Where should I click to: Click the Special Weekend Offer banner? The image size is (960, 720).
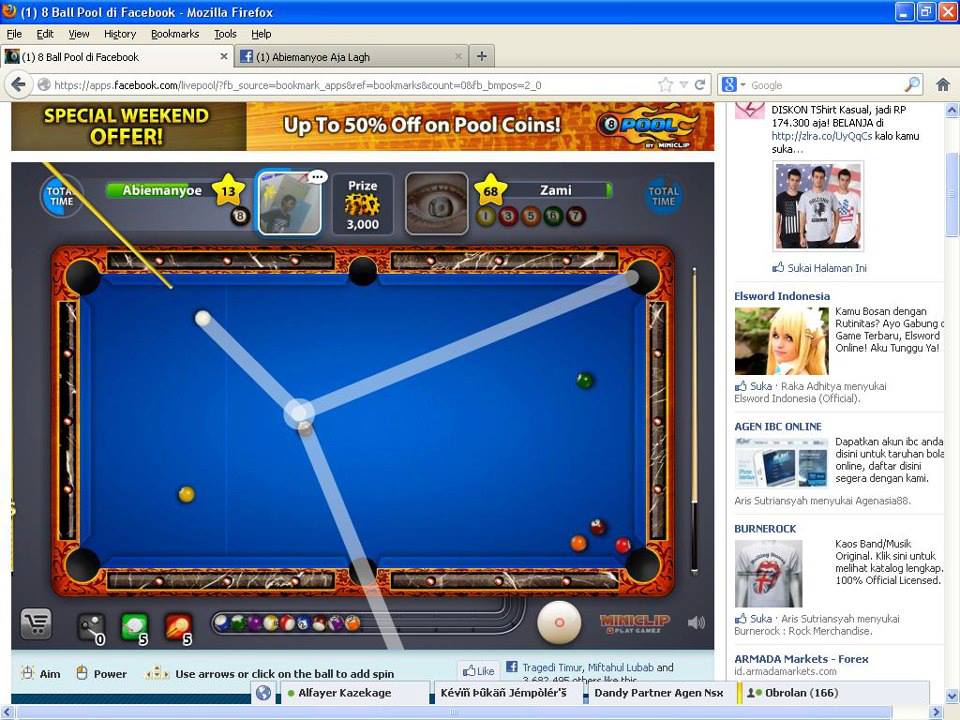[362, 127]
